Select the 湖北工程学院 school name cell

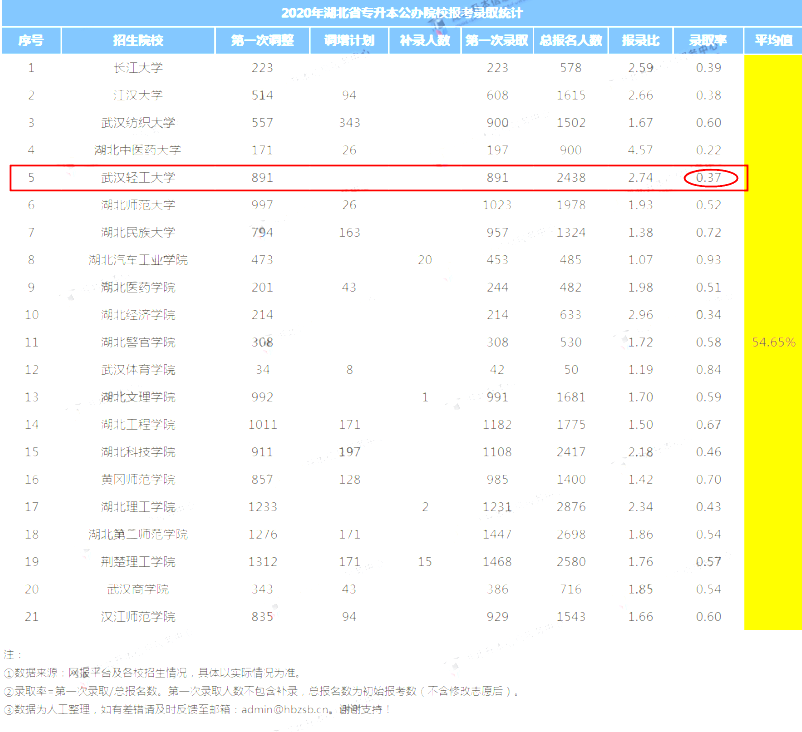[138, 425]
